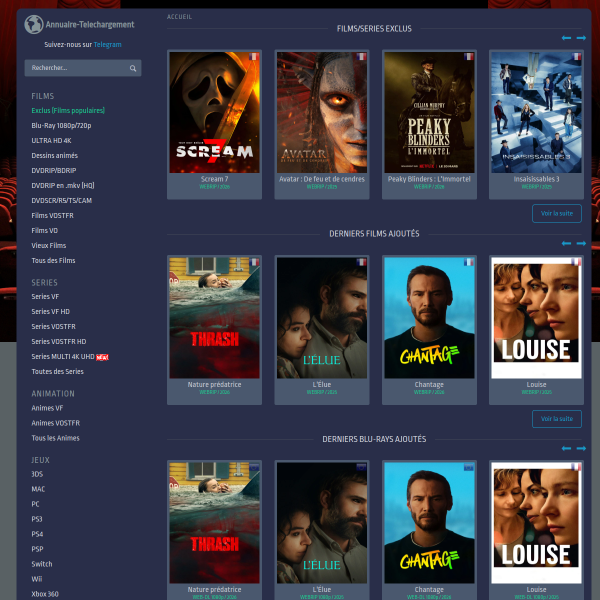Click the Accueil breadcrumb link
Screen dimensions: 600x600
180,17
